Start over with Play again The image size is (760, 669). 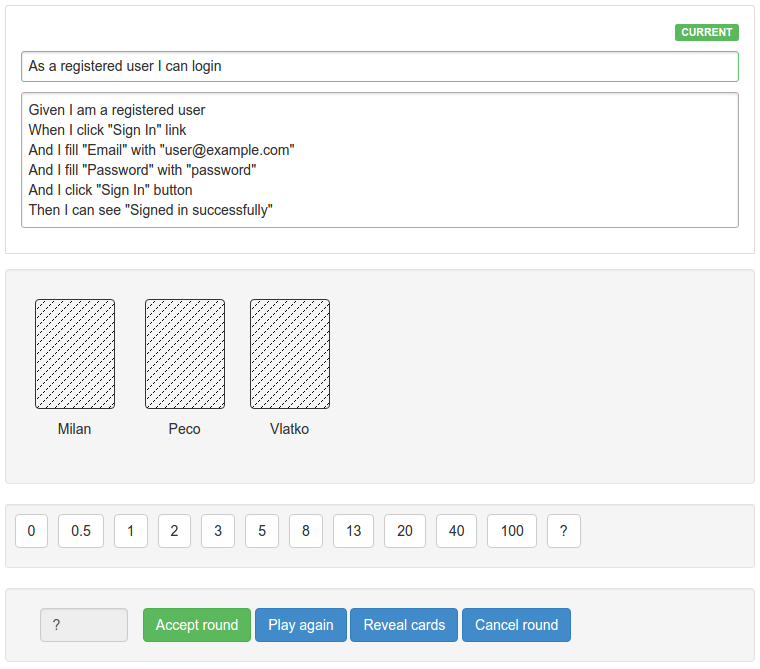click(x=301, y=625)
